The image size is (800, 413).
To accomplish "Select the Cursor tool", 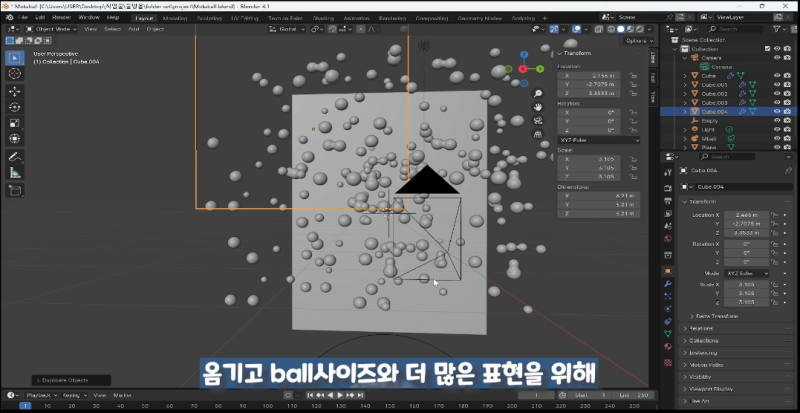I will click(x=15, y=73).
